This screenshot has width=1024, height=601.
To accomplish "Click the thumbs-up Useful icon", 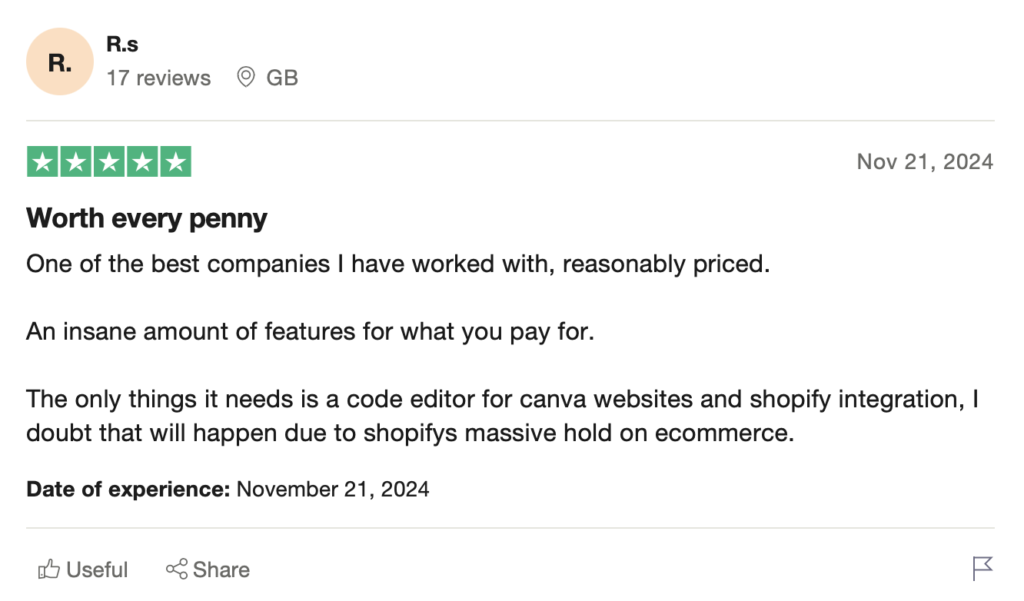I will pyautogui.click(x=48, y=570).
